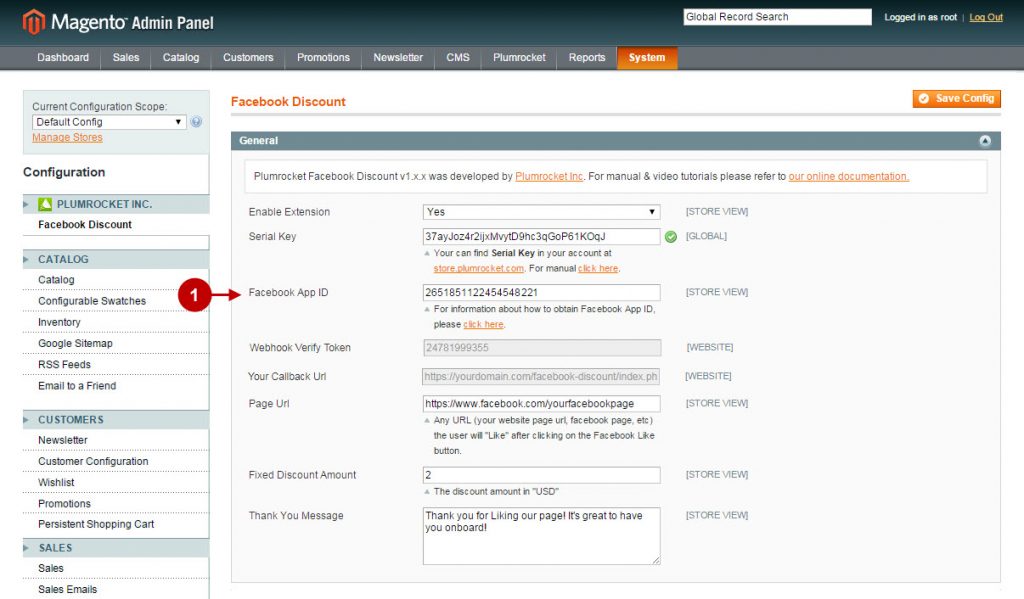
Task: Open the CMS menu
Action: 458,57
